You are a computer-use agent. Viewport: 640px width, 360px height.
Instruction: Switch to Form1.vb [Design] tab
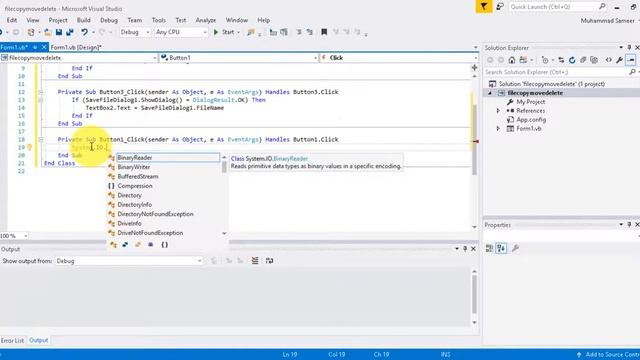click(76, 47)
